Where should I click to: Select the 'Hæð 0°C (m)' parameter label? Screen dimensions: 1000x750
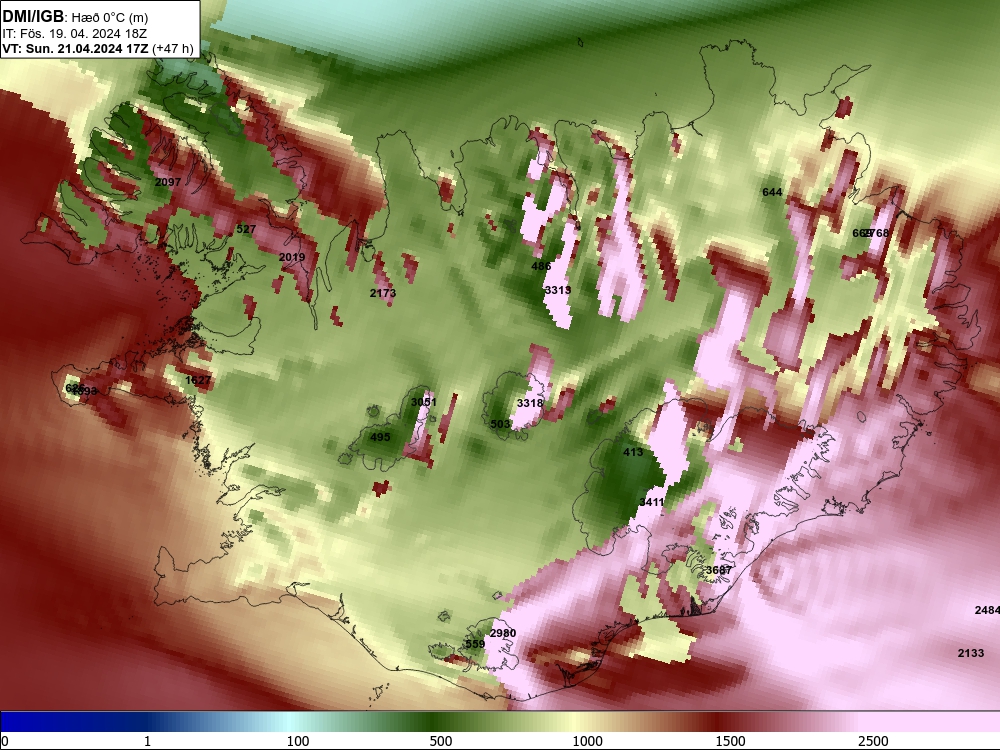pyautogui.click(x=108, y=18)
